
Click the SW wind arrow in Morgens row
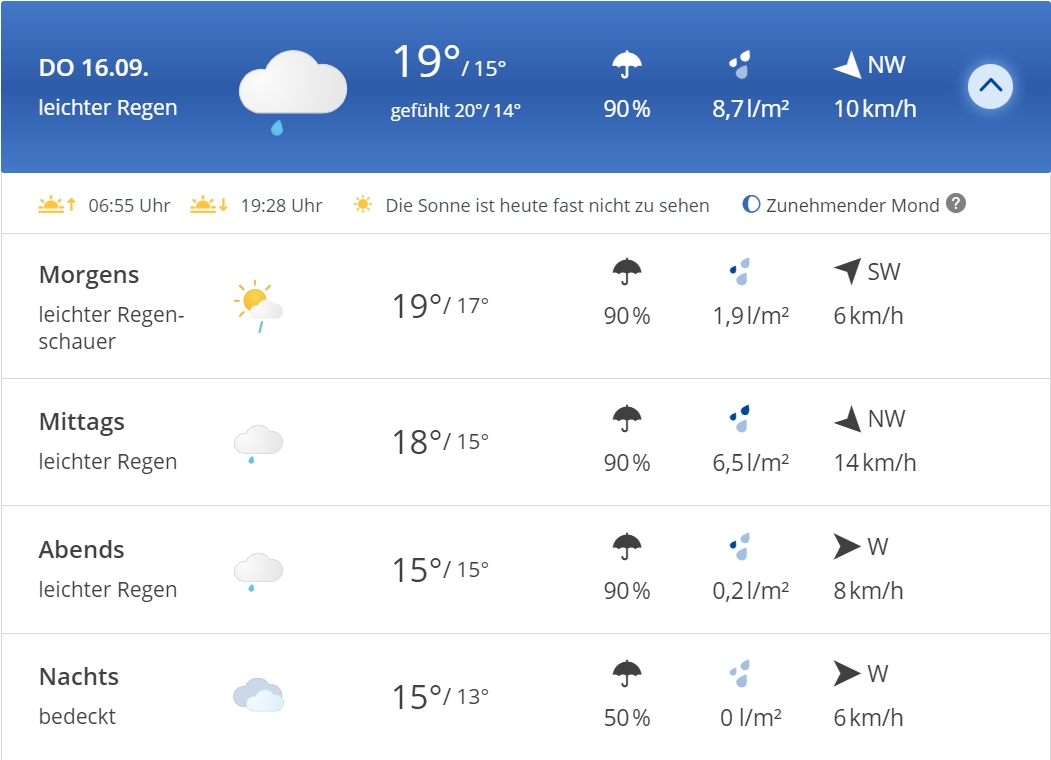pos(847,271)
